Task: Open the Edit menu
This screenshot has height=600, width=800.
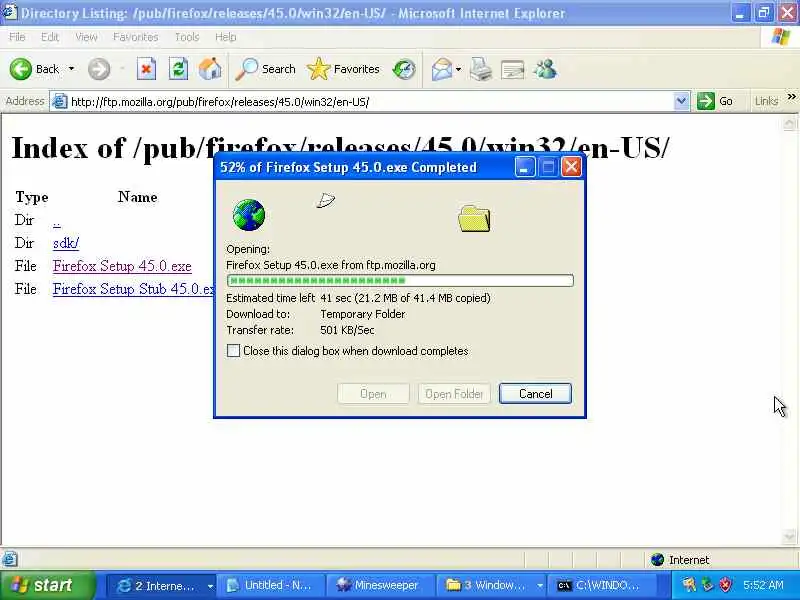Action: (x=49, y=37)
